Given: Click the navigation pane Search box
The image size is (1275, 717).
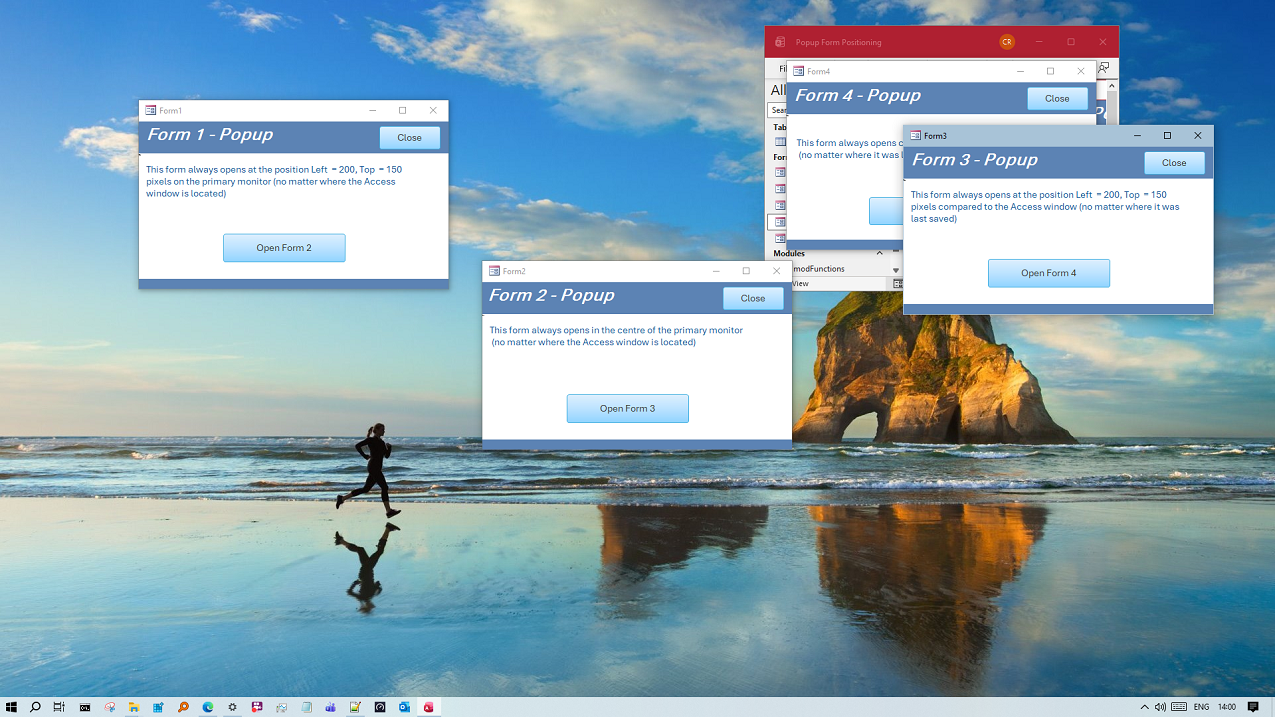Looking at the screenshot, I should (778, 110).
